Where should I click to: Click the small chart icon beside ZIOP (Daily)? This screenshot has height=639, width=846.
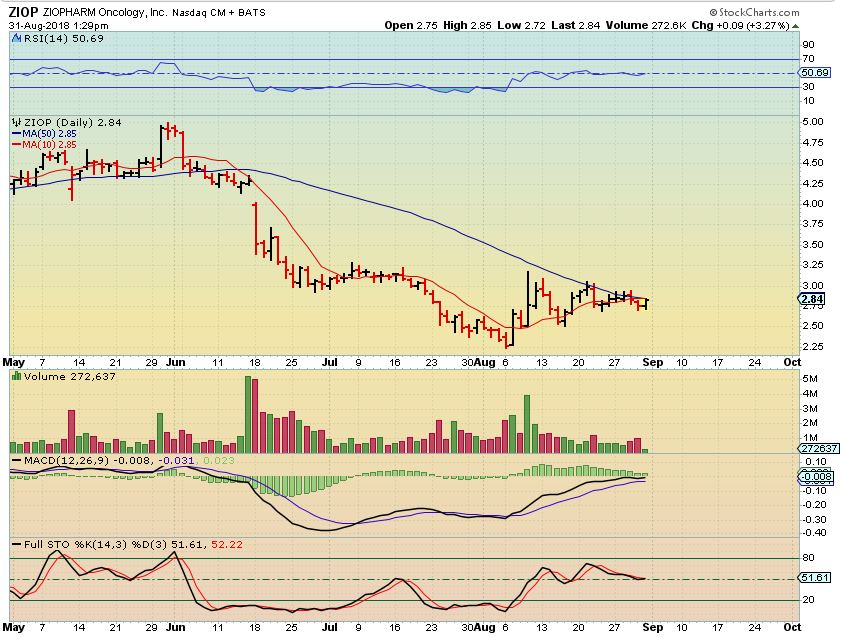point(16,123)
